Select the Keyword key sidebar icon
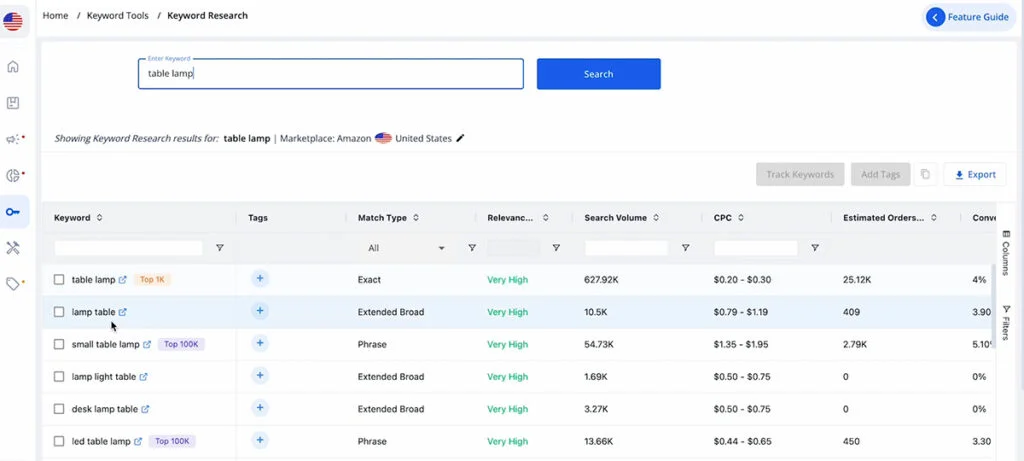This screenshot has height=461, width=1024. pos(13,212)
